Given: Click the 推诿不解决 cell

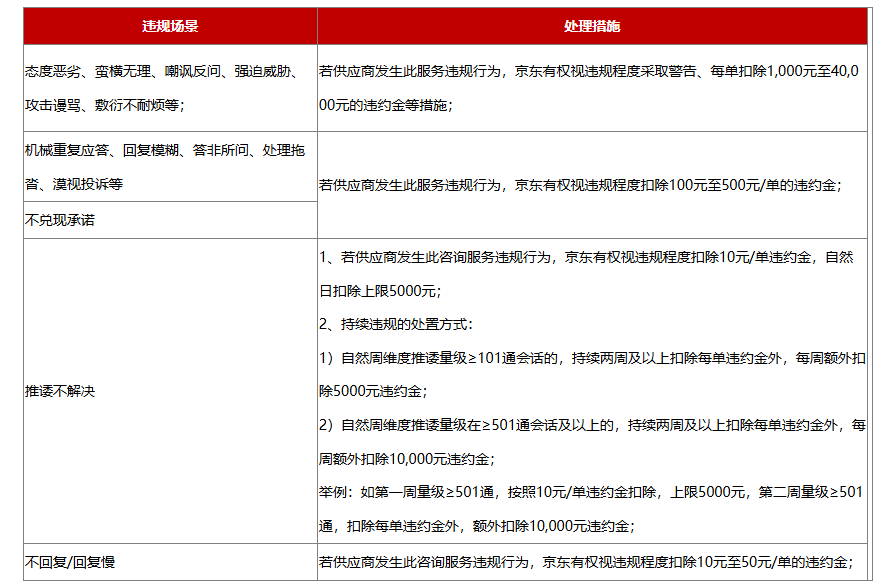Looking at the screenshot, I should pos(60,391).
